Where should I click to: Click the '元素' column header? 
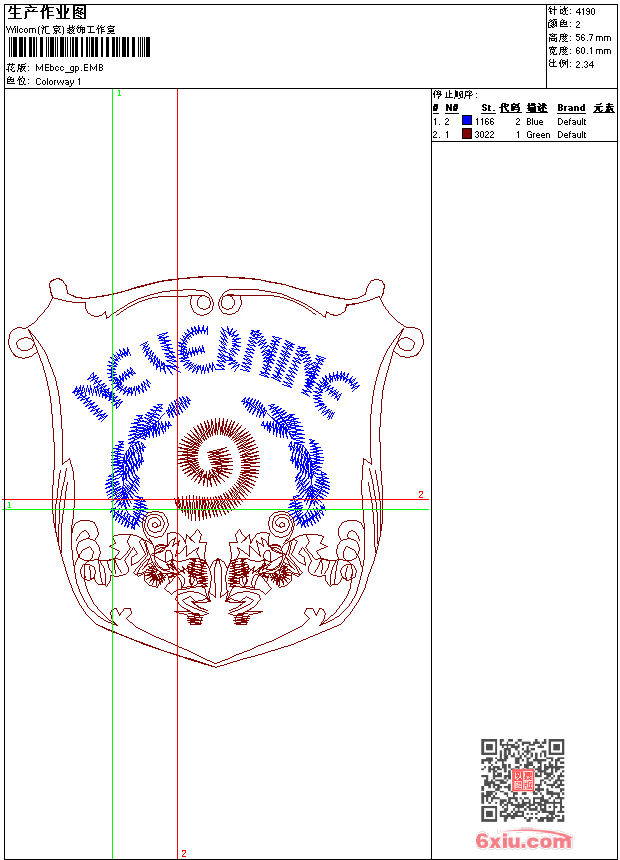pos(604,108)
